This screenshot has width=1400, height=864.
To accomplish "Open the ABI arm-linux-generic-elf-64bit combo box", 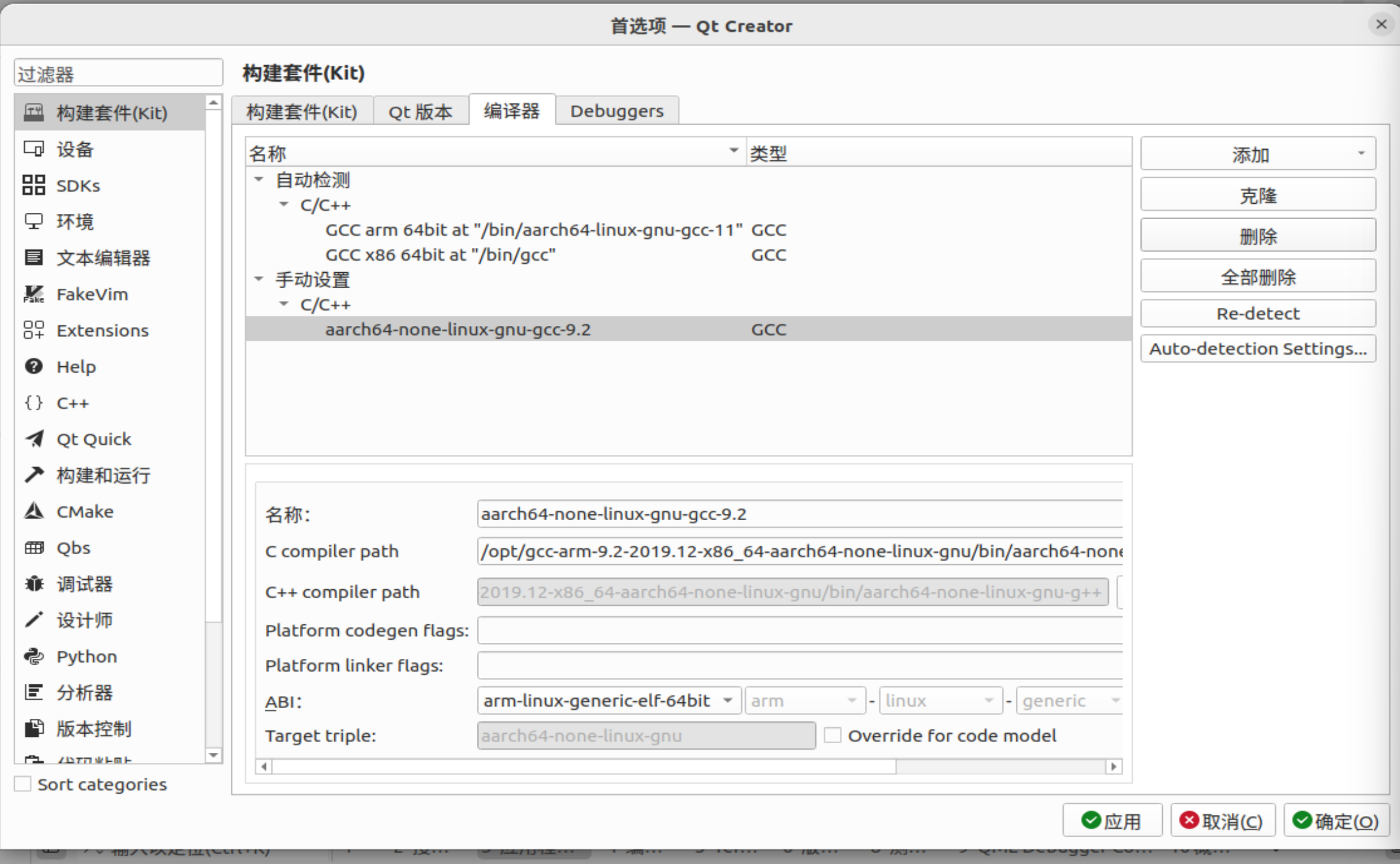I will 608,701.
